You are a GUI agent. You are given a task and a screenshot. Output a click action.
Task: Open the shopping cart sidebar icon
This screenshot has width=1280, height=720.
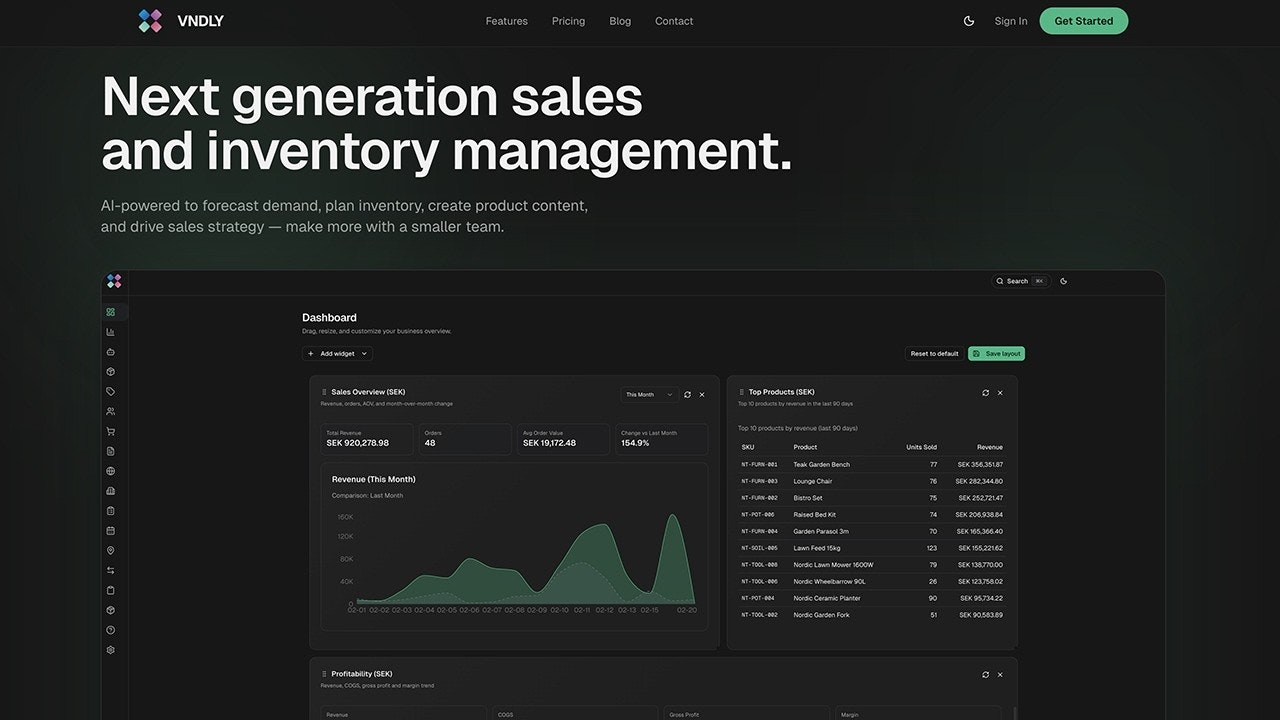click(x=111, y=431)
